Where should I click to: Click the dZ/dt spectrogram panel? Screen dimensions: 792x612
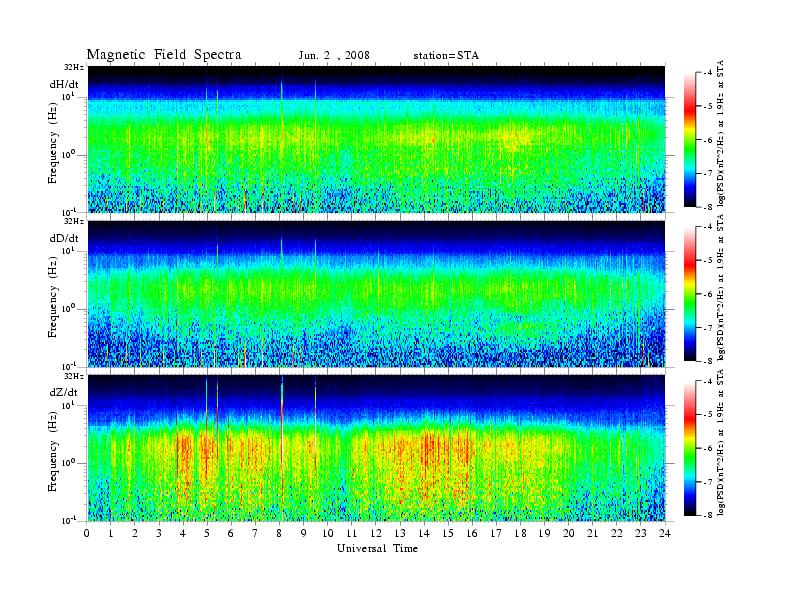pyautogui.click(x=376, y=448)
